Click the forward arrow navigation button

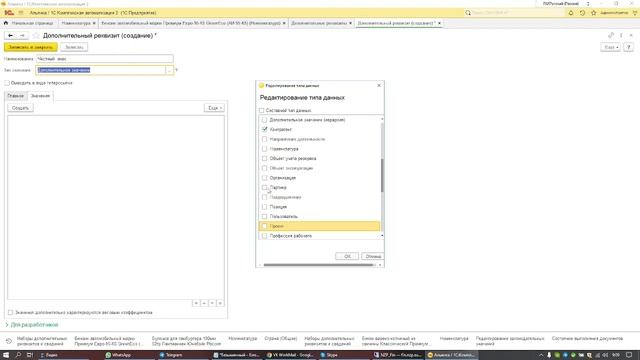click(x=22, y=36)
